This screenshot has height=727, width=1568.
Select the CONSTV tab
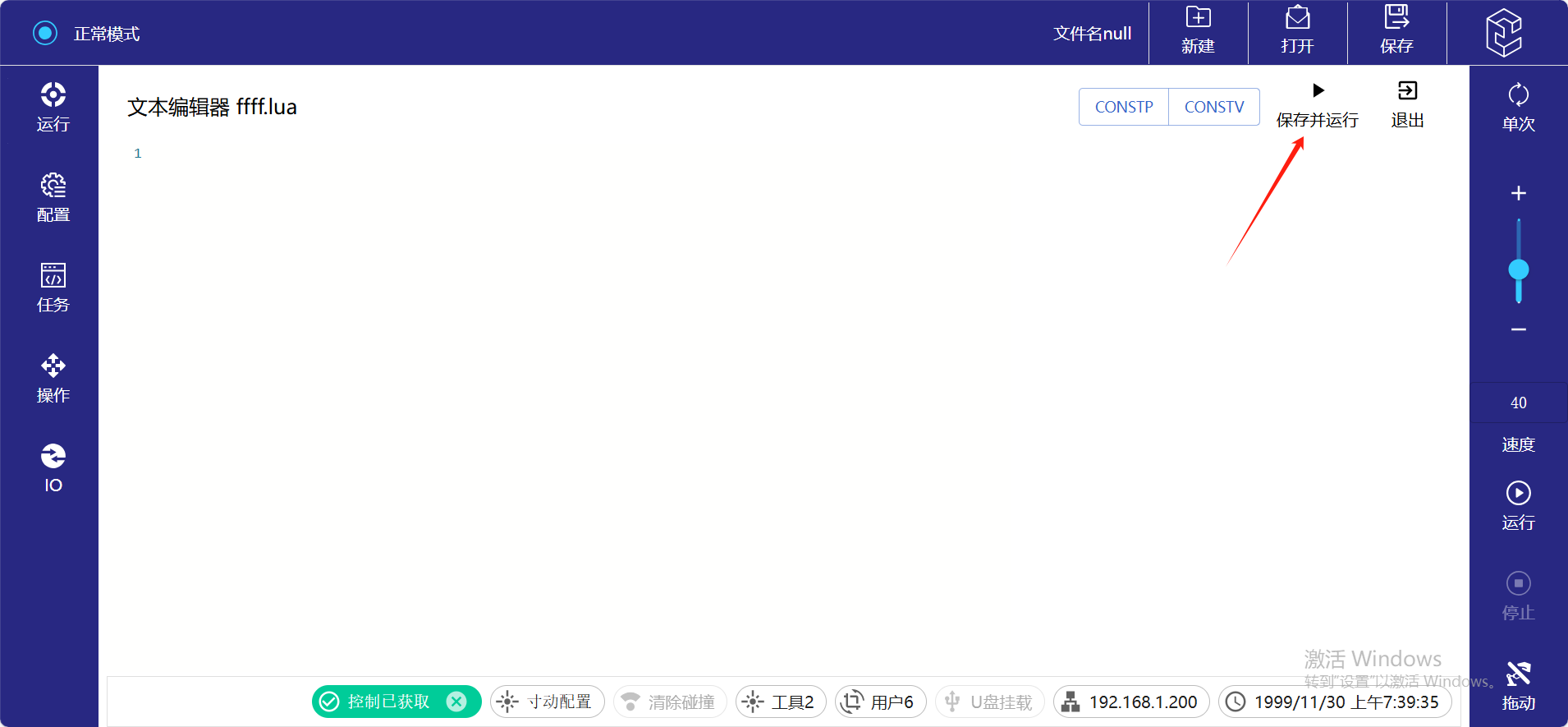[1214, 107]
